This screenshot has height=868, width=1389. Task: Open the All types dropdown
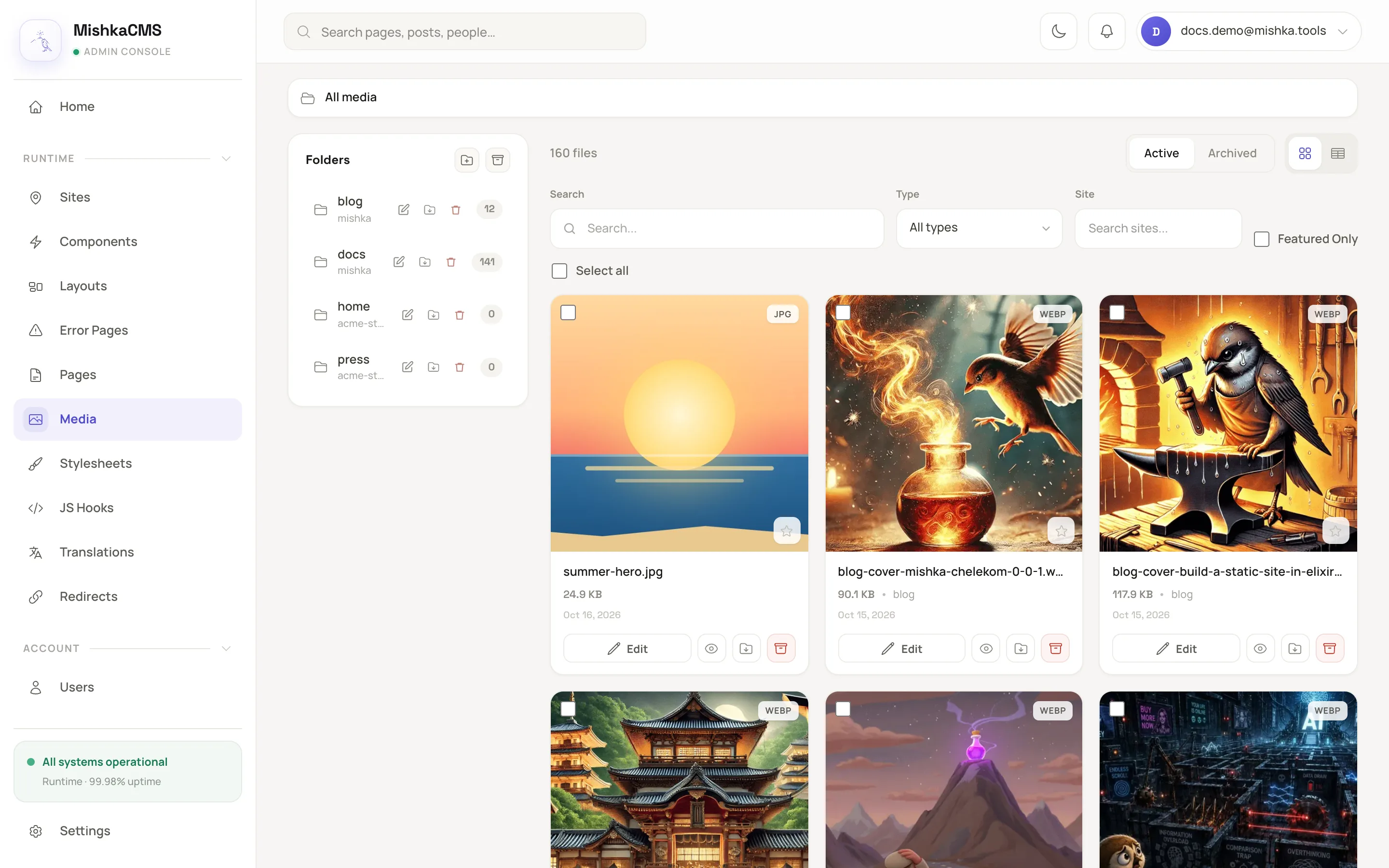(x=979, y=228)
